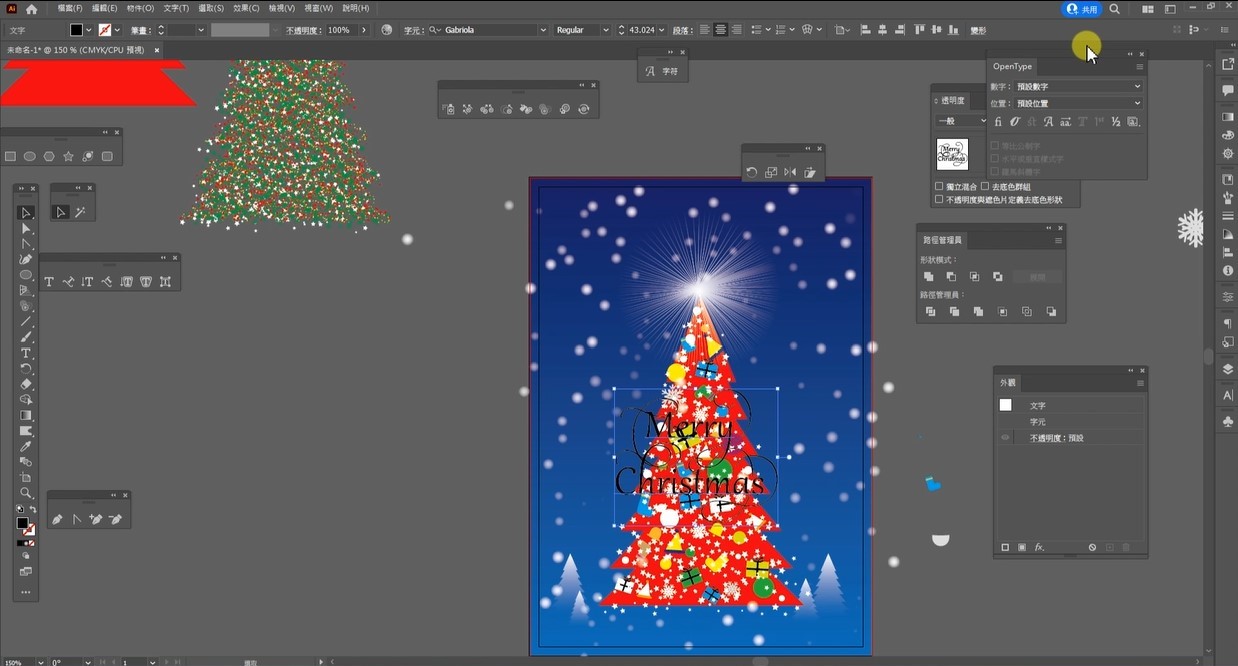Click the black fill color swatch in control bar
The width and height of the screenshot is (1238, 666).
click(x=76, y=30)
